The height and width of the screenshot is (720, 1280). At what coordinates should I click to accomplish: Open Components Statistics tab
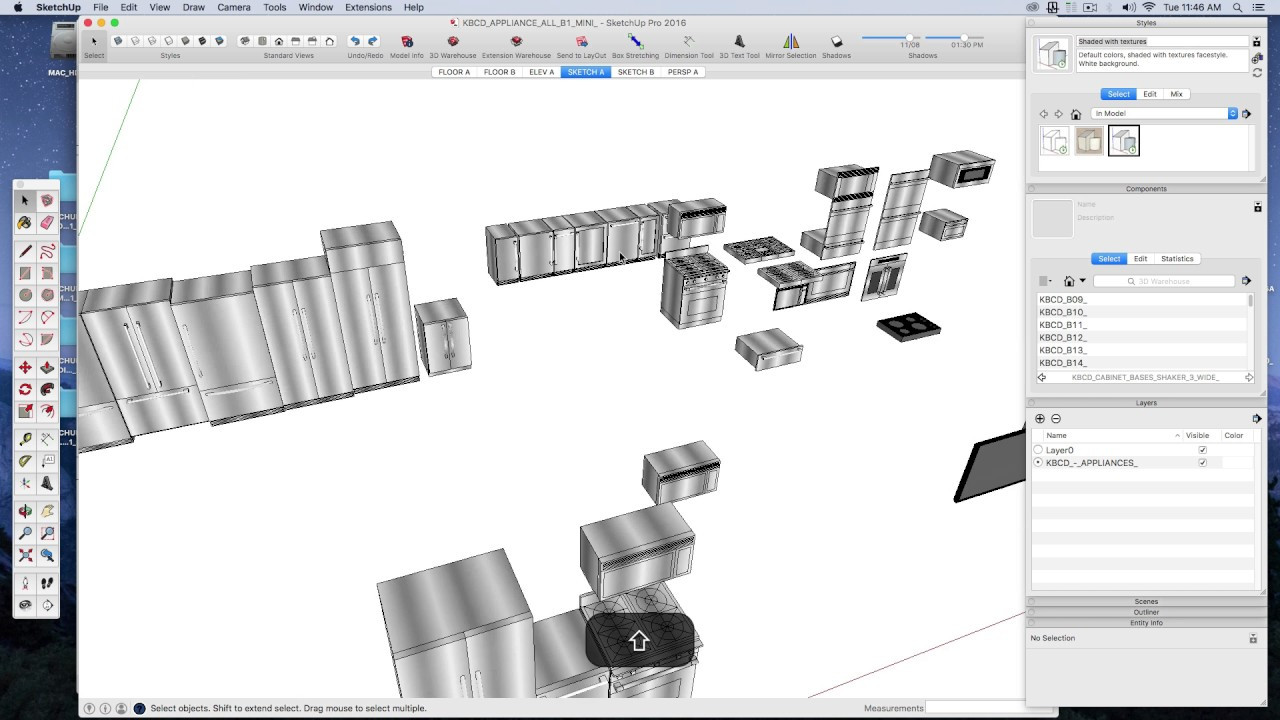(1177, 259)
